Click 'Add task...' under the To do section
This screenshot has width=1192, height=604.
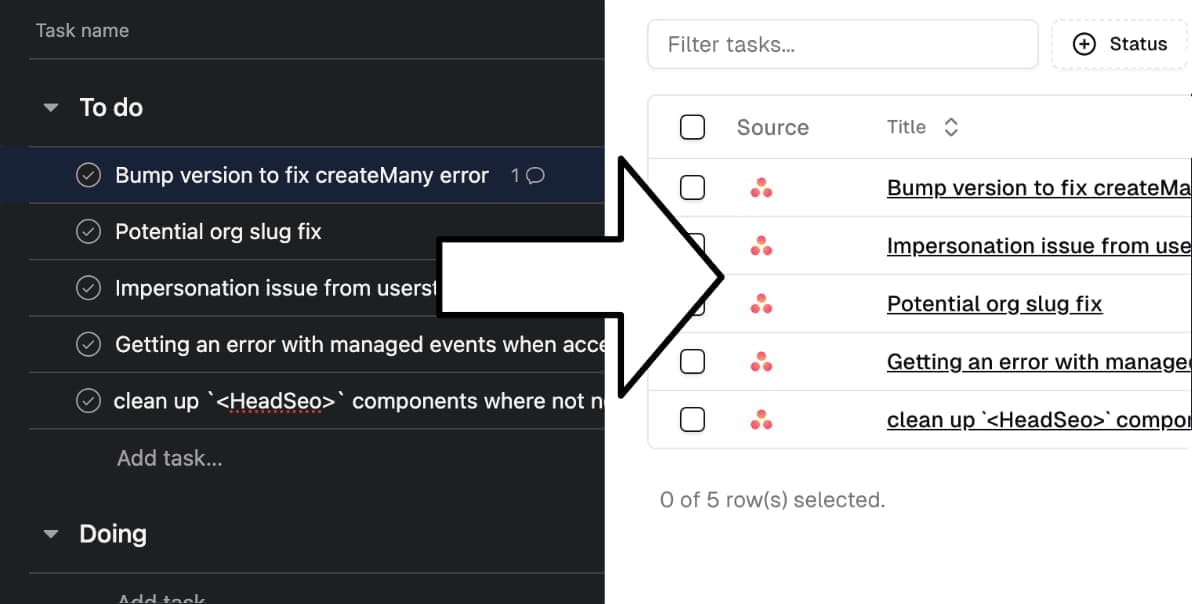click(x=169, y=458)
